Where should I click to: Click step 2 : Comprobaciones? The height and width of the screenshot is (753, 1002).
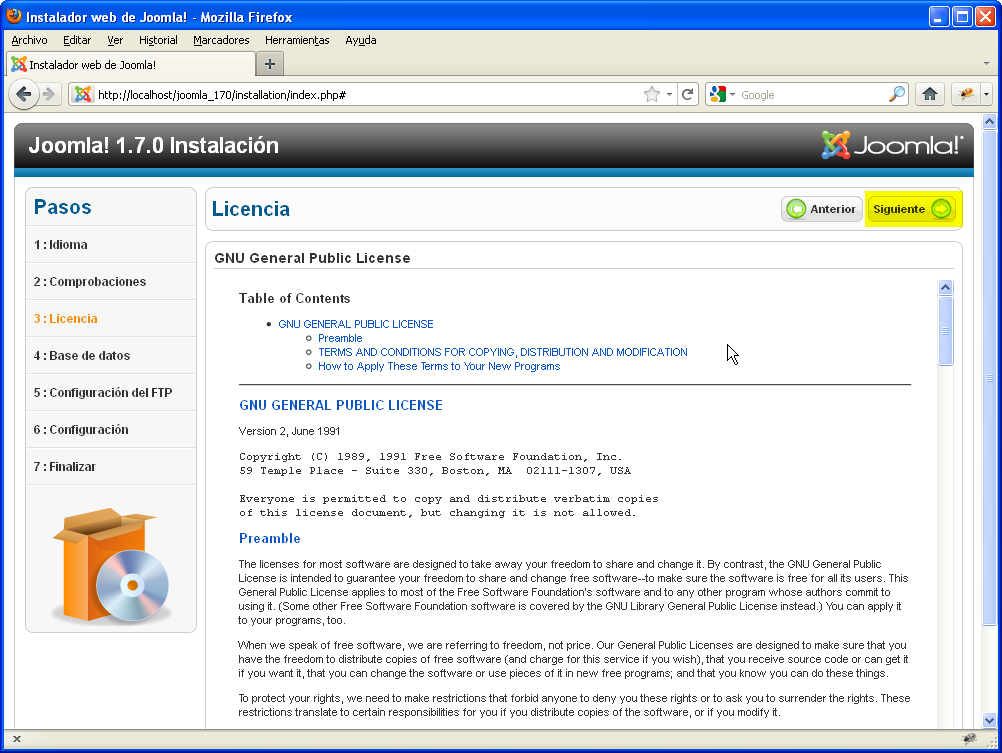111,281
